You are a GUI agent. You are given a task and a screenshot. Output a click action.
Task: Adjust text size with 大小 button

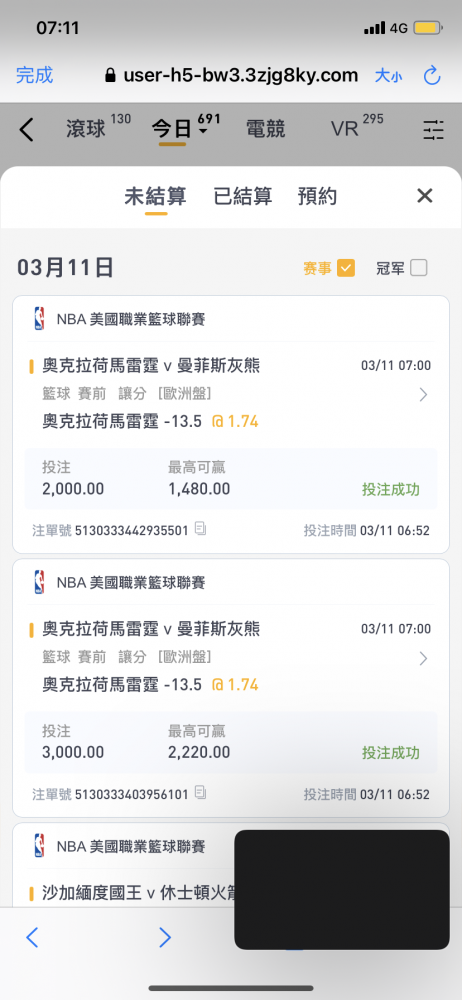389,76
